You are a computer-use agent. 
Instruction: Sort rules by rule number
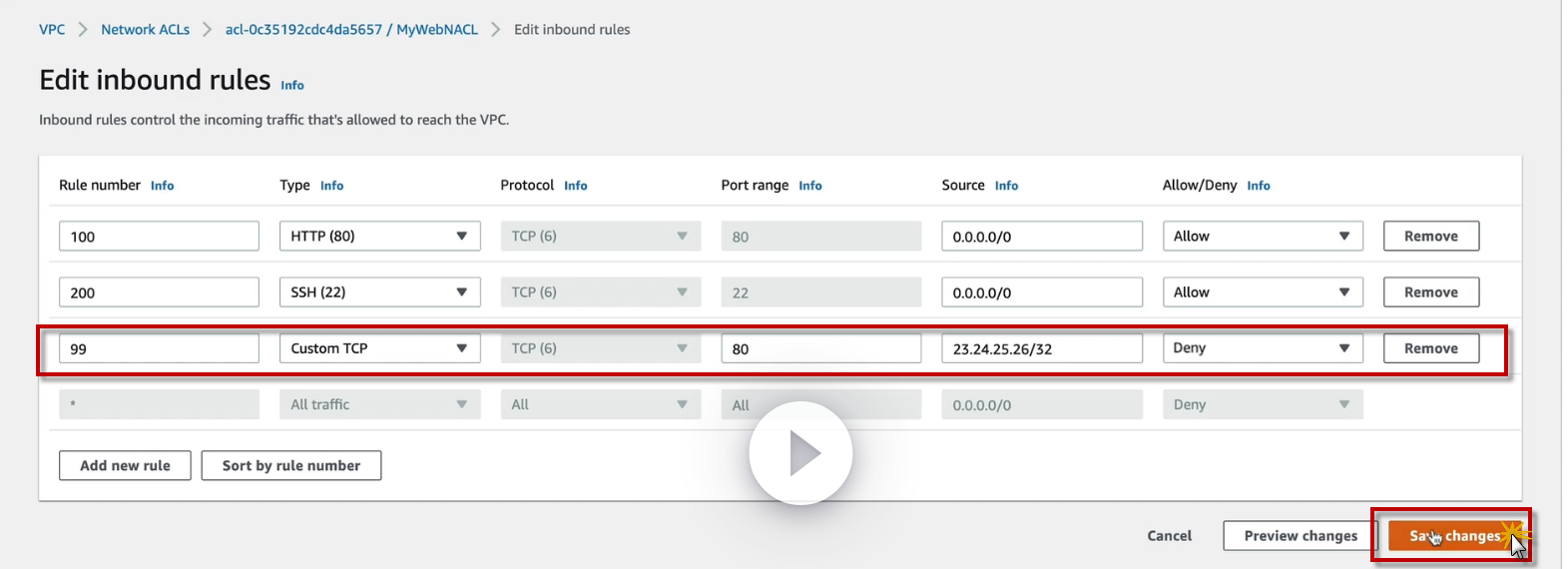coord(290,465)
